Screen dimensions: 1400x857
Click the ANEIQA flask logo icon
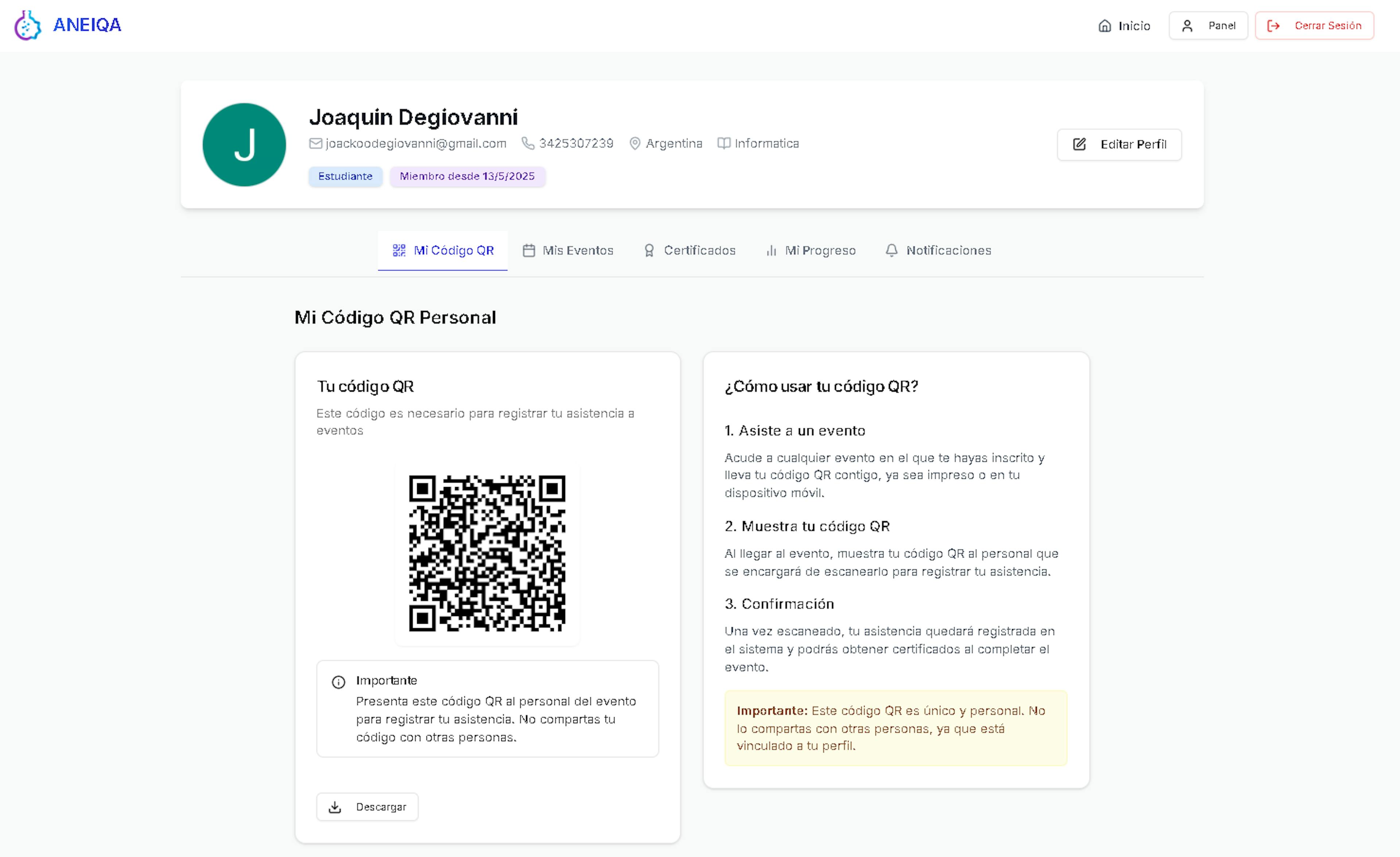27,26
